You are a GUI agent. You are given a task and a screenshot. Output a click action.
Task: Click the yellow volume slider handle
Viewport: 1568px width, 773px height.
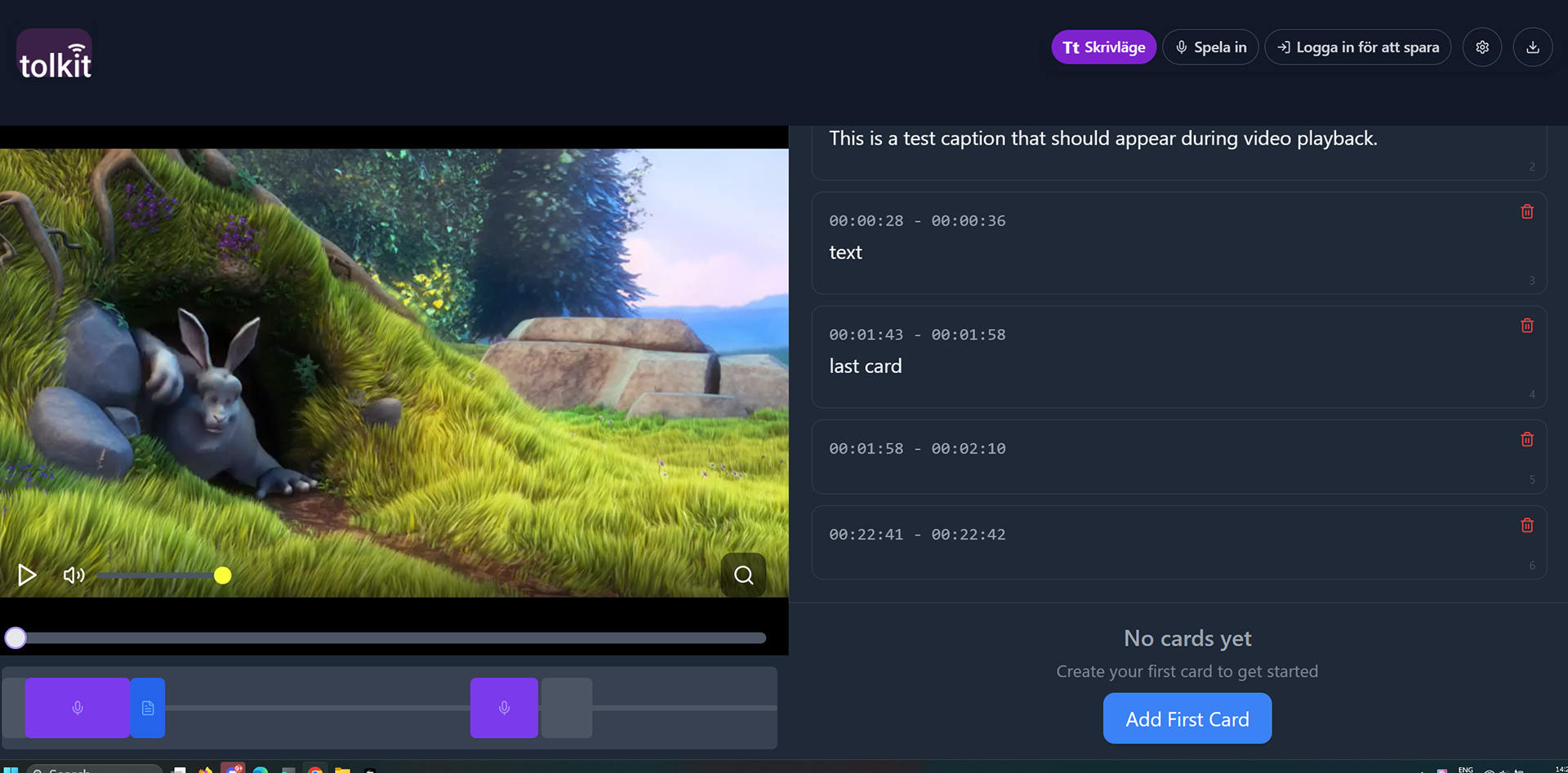pos(222,575)
